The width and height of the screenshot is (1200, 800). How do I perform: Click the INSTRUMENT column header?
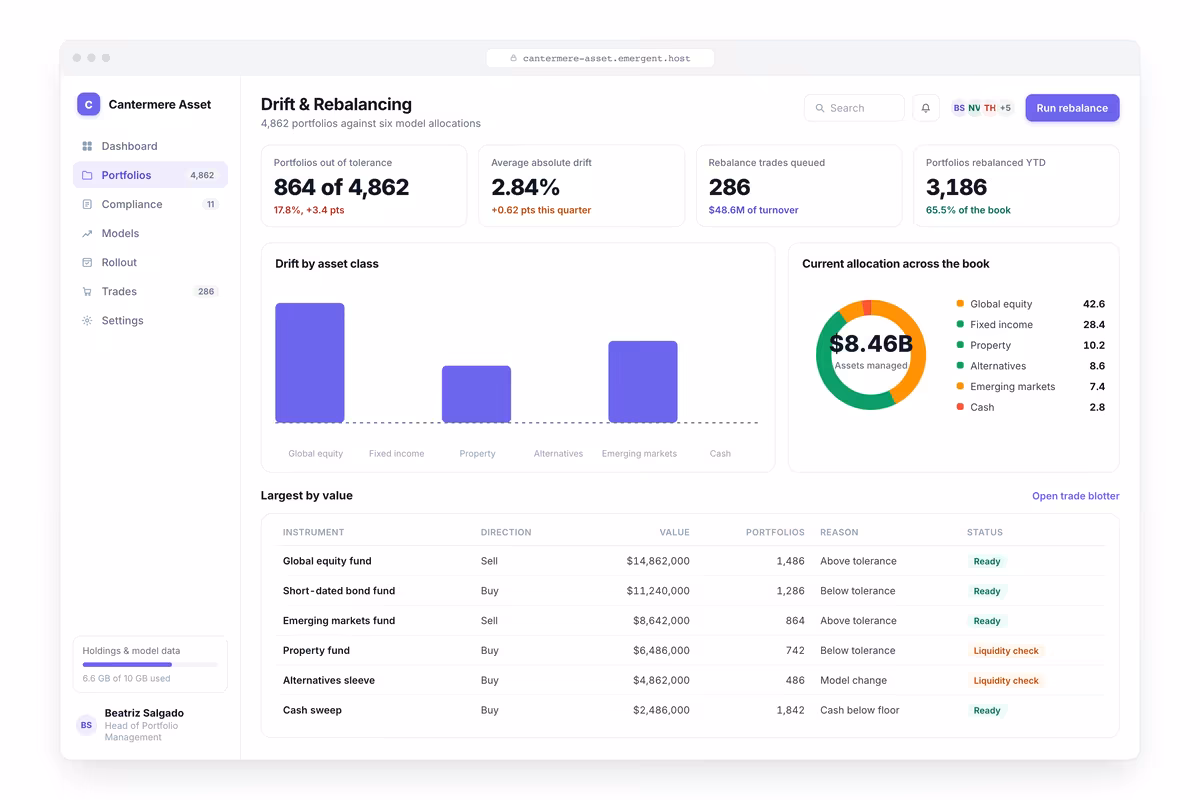[313, 533]
